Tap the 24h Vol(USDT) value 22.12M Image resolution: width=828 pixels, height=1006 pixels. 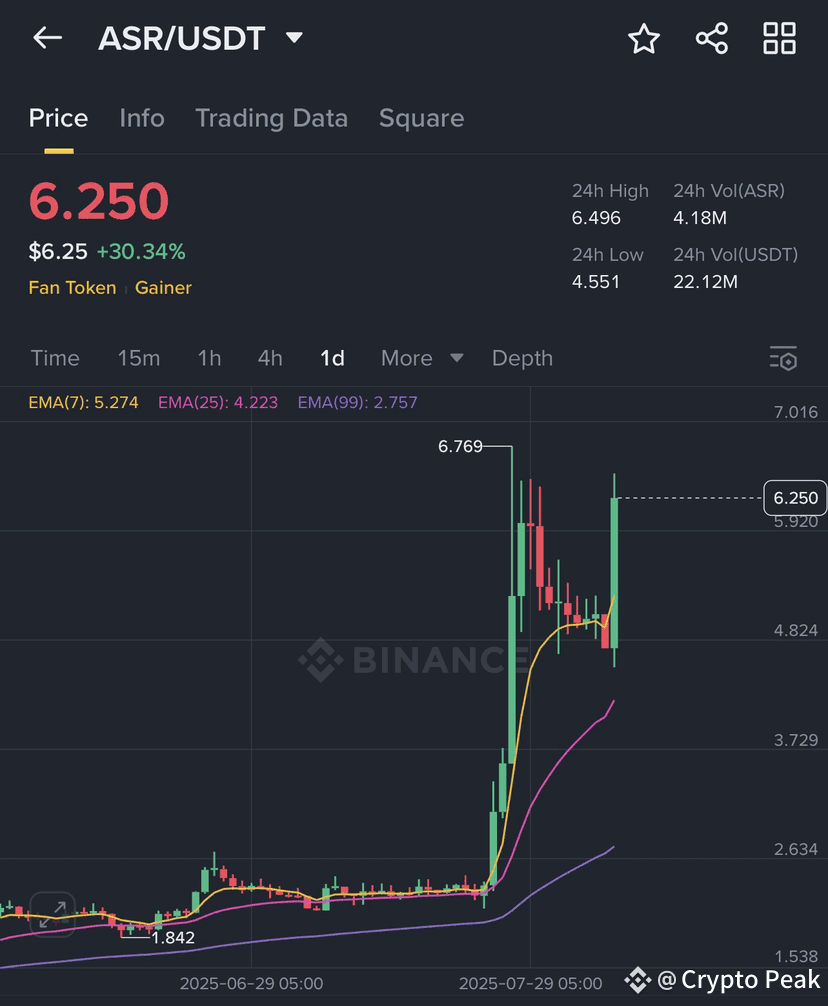tap(705, 282)
